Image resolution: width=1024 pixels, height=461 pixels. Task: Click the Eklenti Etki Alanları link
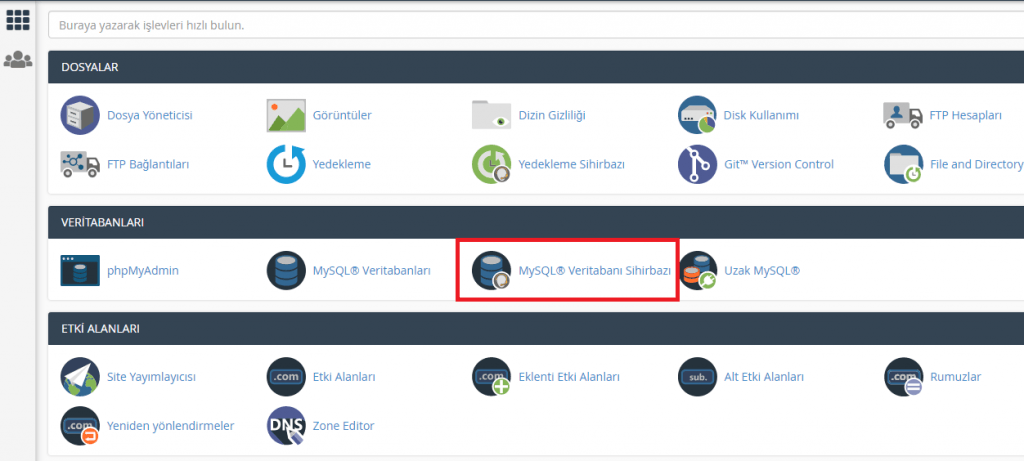coord(568,377)
